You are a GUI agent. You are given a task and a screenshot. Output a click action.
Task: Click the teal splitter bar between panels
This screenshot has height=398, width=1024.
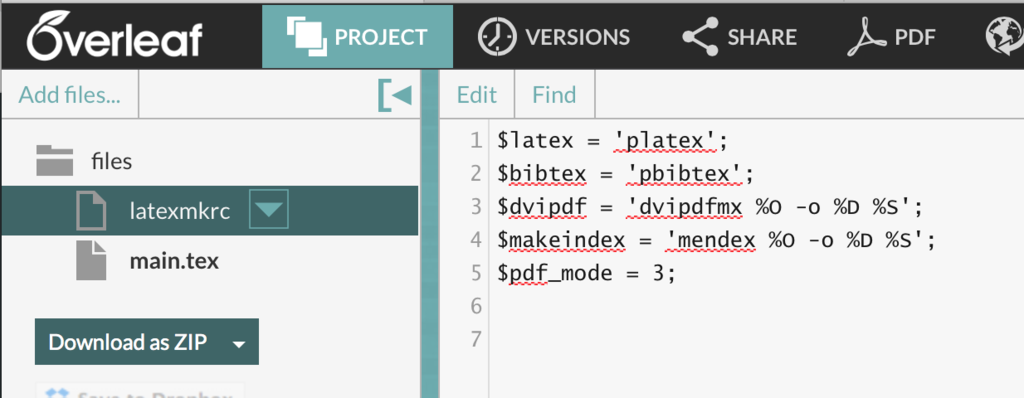pos(429,233)
